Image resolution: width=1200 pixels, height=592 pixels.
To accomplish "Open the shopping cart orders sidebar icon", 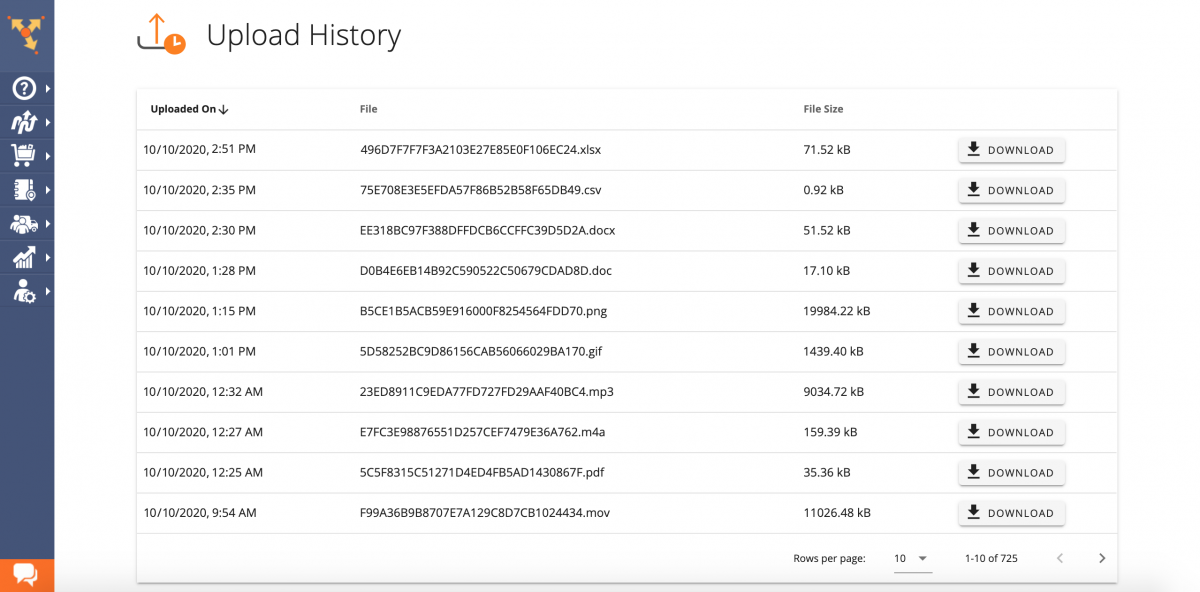I will click(24, 155).
